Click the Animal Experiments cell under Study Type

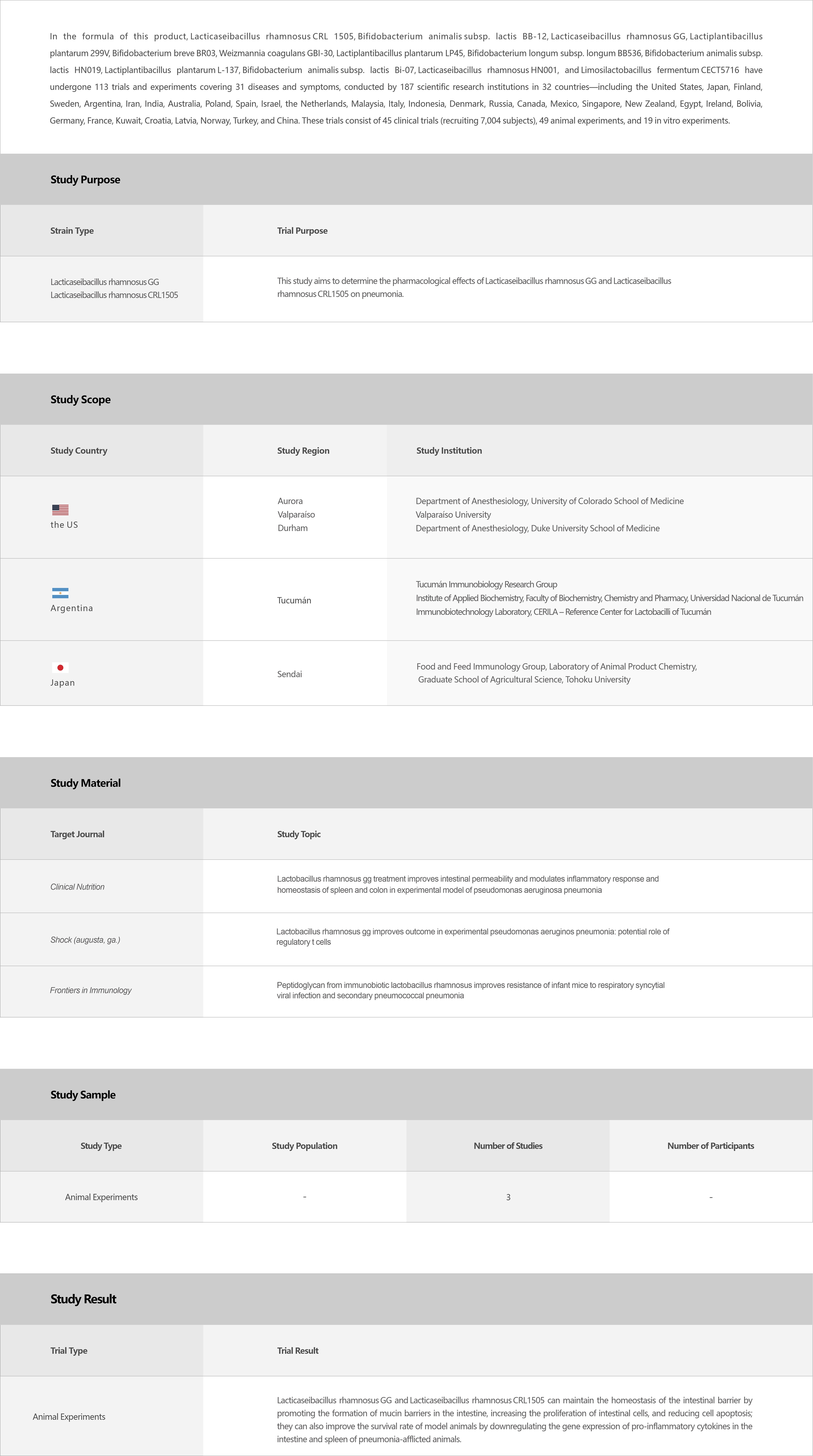101,1197
